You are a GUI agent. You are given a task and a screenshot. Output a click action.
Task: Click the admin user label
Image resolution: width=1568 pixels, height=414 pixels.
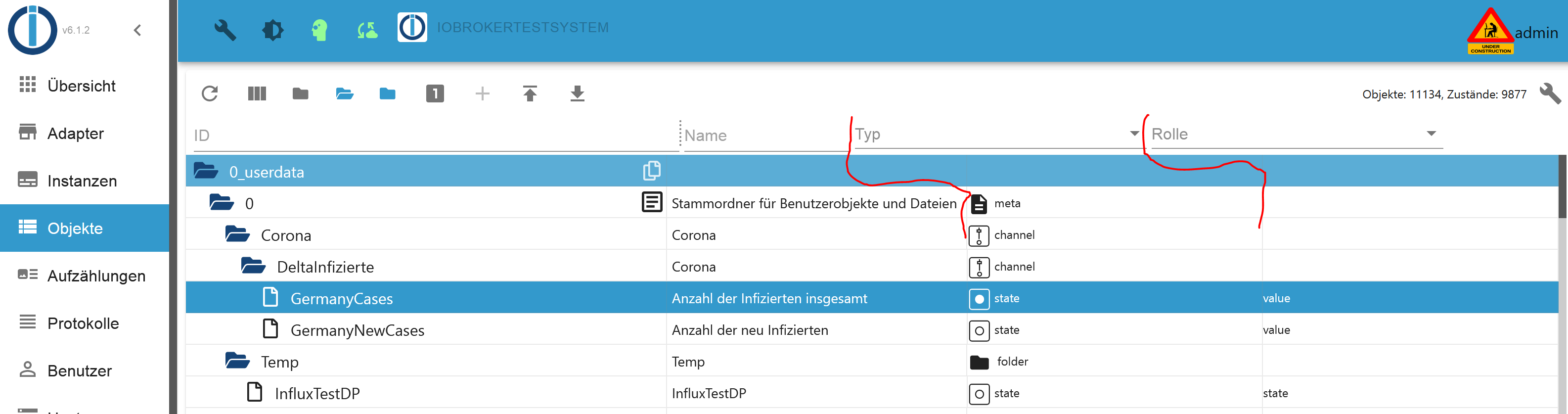[1536, 33]
